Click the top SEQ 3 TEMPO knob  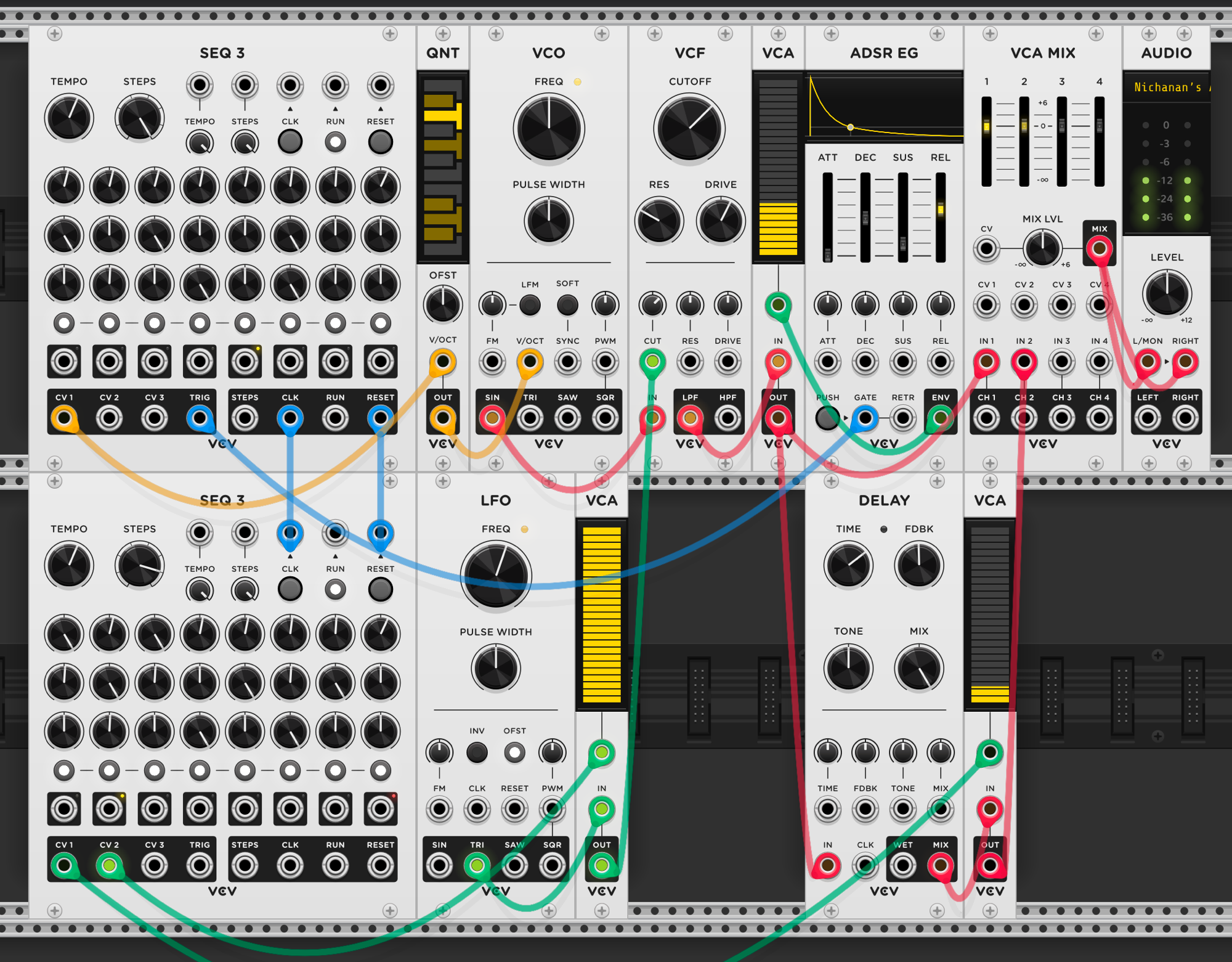[69, 118]
